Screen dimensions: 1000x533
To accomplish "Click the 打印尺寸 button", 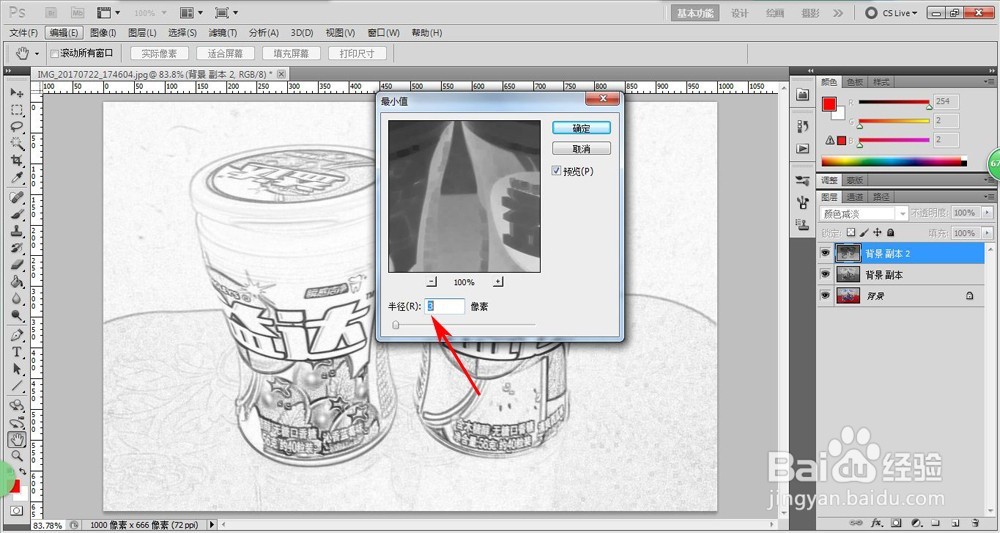I will [x=357, y=54].
